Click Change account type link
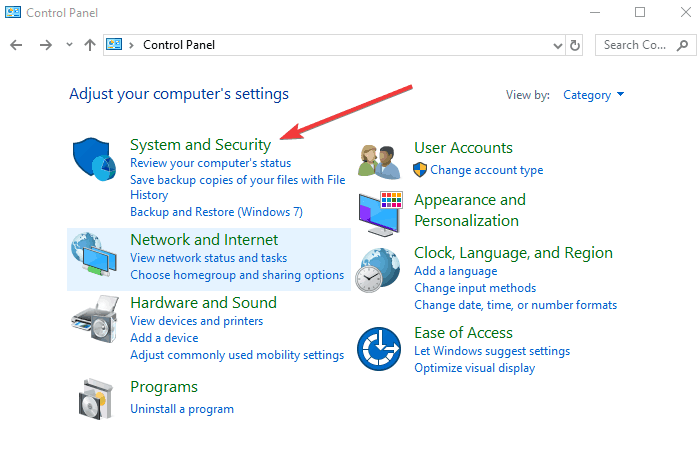Viewport: 698px width, 458px height. [x=487, y=170]
